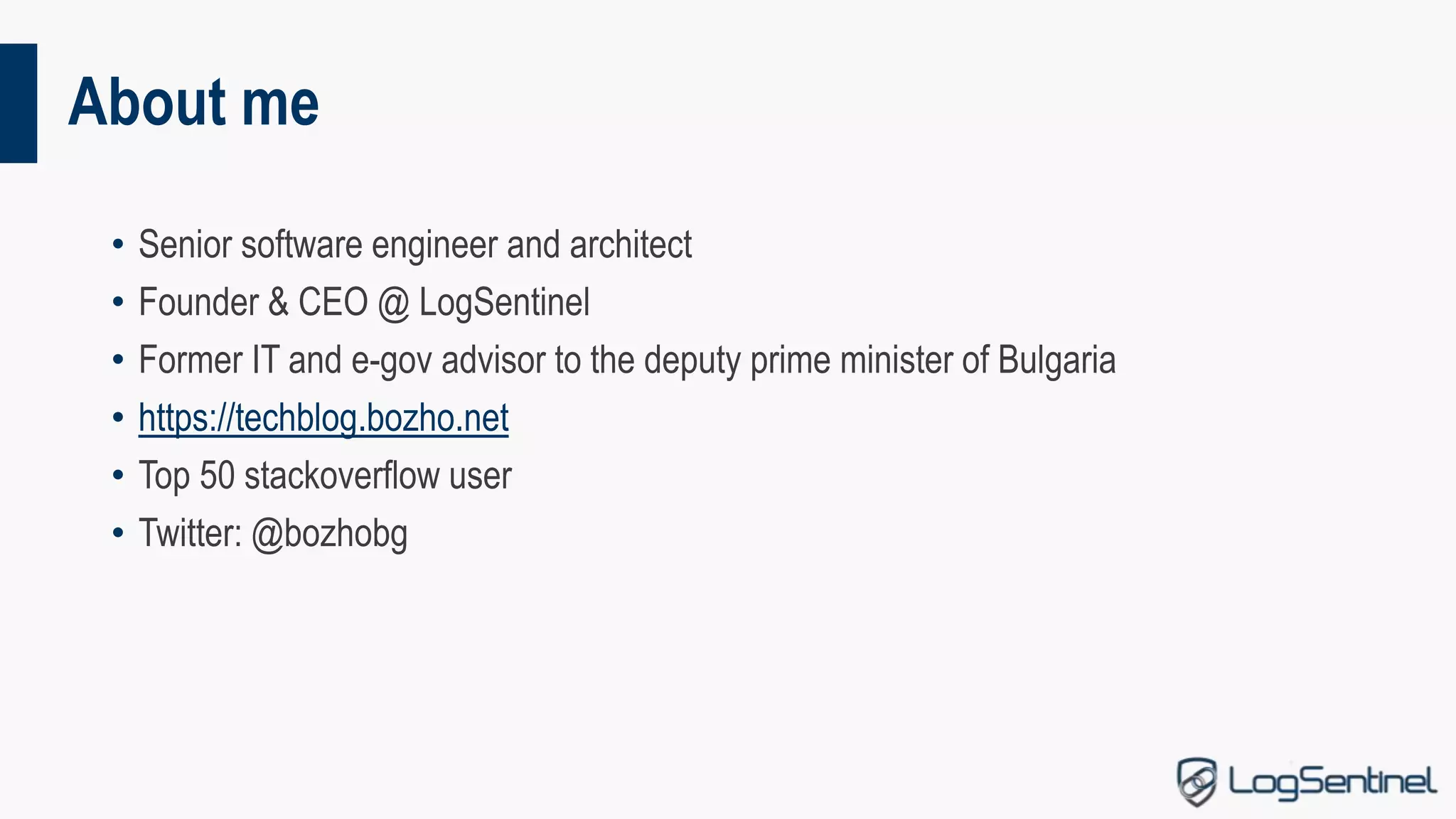The width and height of the screenshot is (1456, 819).
Task: Click the word Bulgaria in third bullet
Action: (x=1056, y=360)
